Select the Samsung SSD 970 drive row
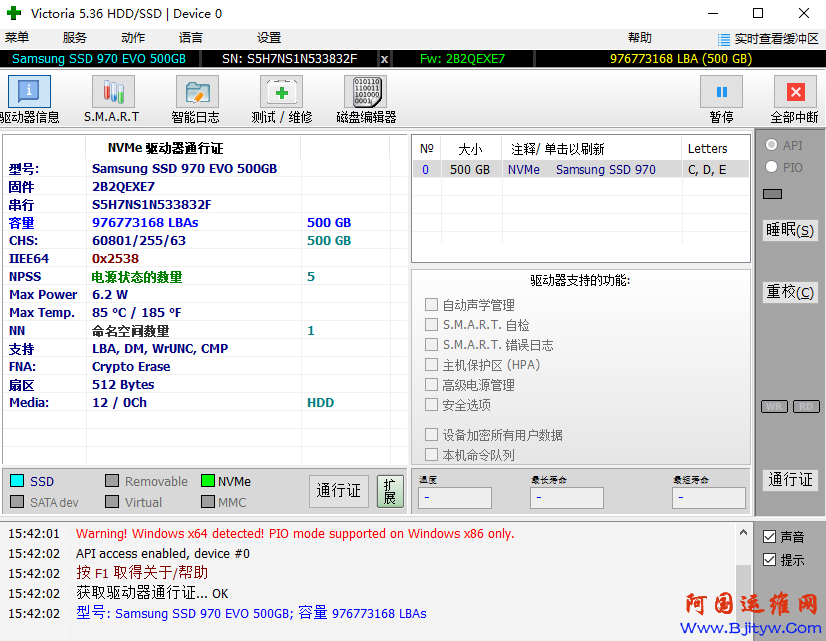 [580, 170]
